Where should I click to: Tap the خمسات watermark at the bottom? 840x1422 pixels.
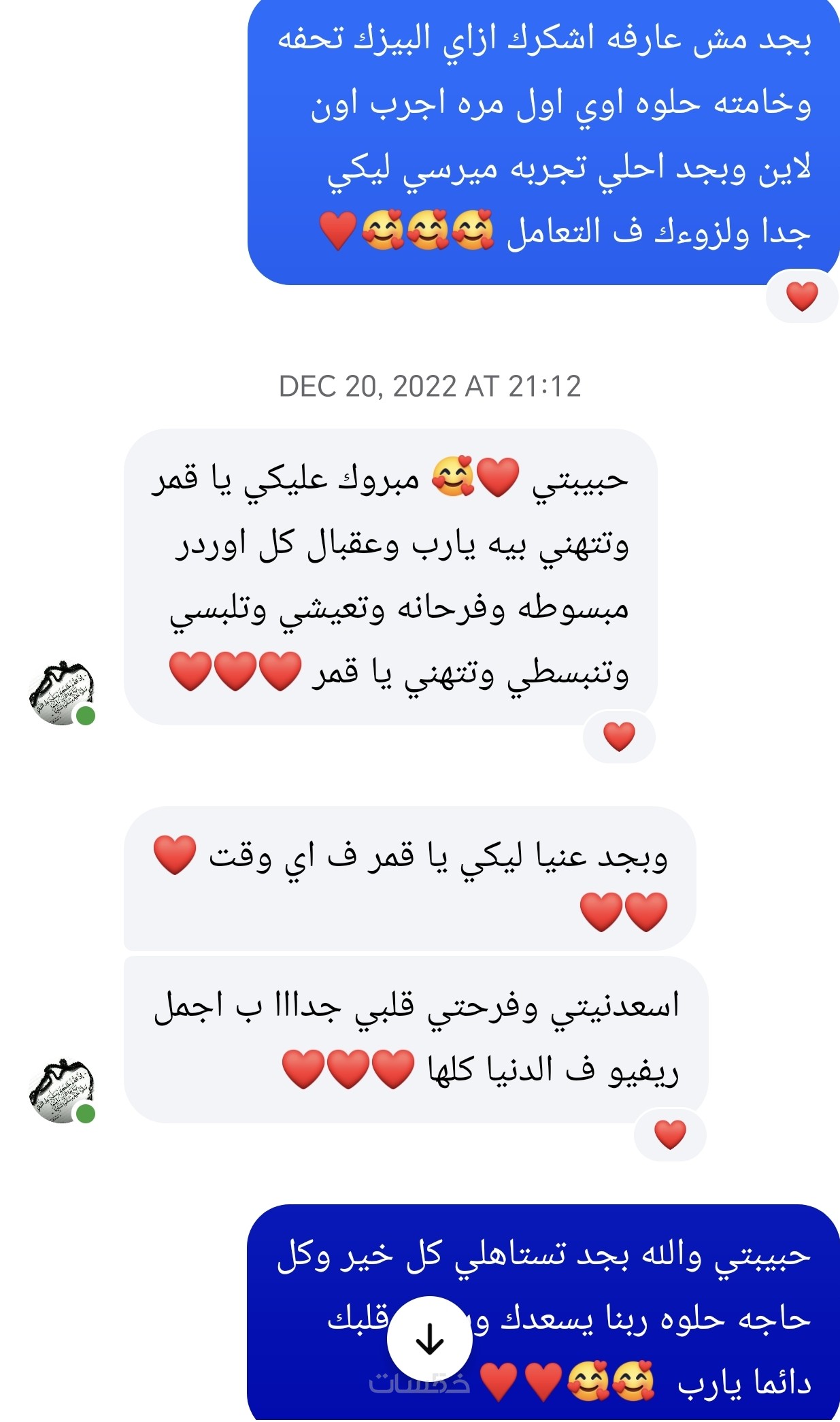(x=420, y=1381)
